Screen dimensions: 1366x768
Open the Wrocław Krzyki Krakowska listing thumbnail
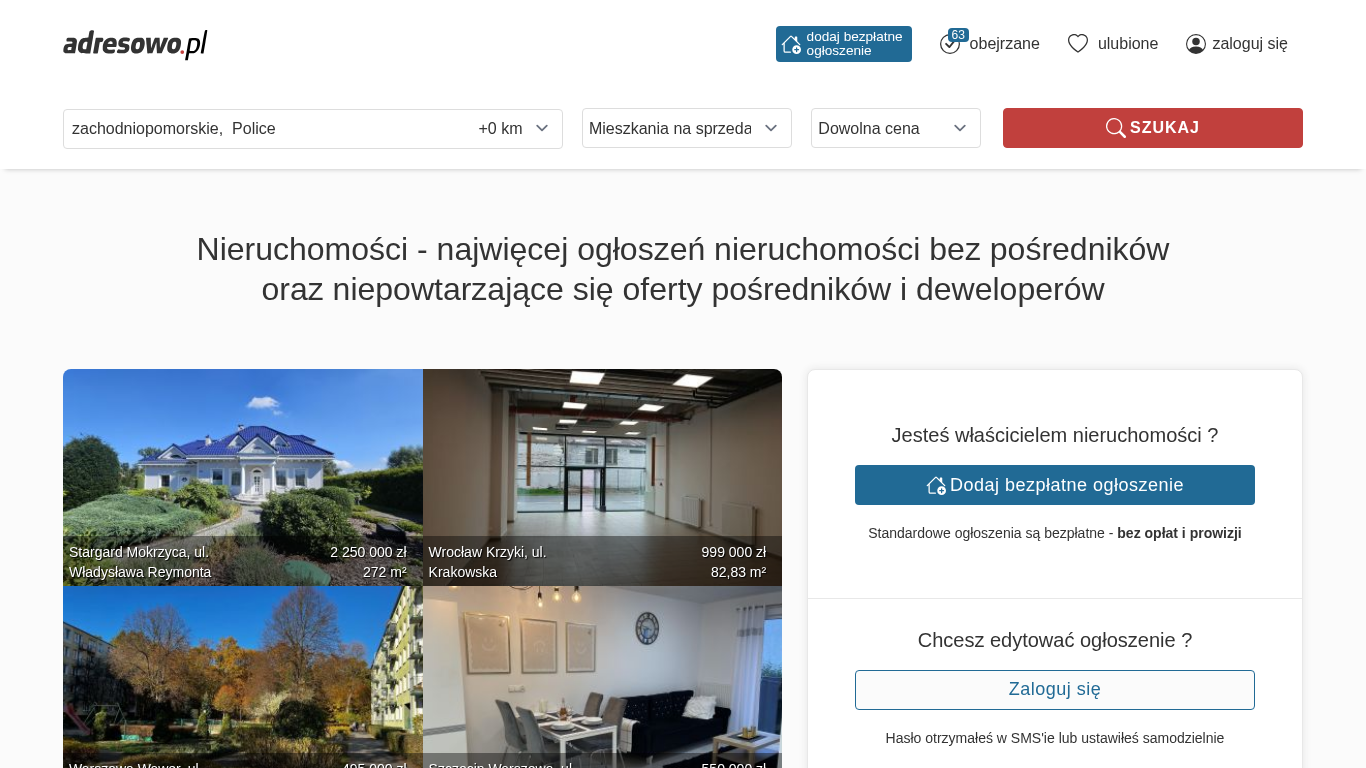(602, 477)
